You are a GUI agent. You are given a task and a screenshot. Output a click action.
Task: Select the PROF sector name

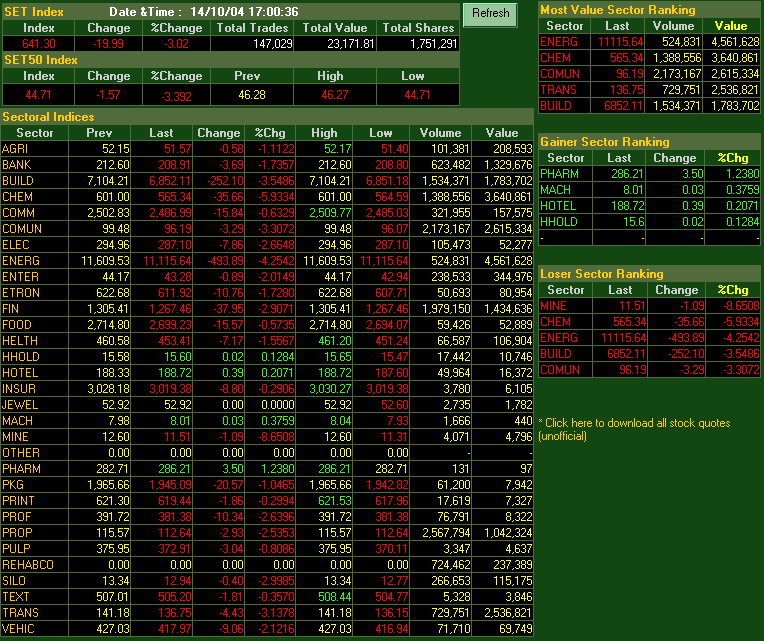17,517
